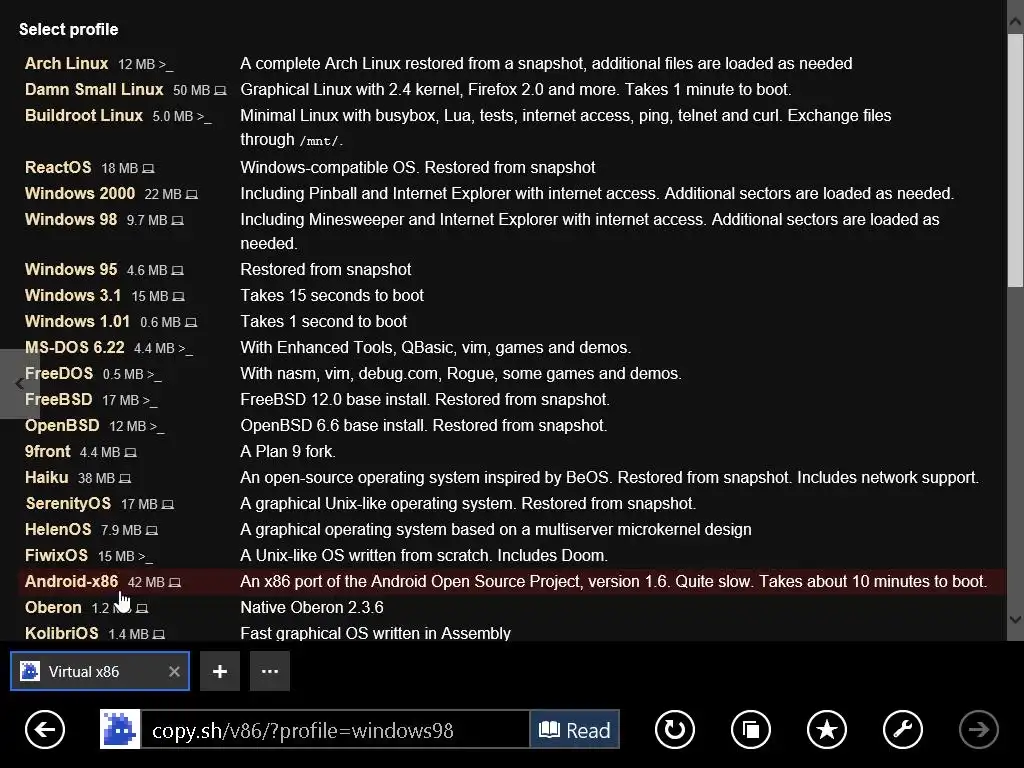Image resolution: width=1024 pixels, height=768 pixels.
Task: Open the Haiku profile
Action: point(46,477)
